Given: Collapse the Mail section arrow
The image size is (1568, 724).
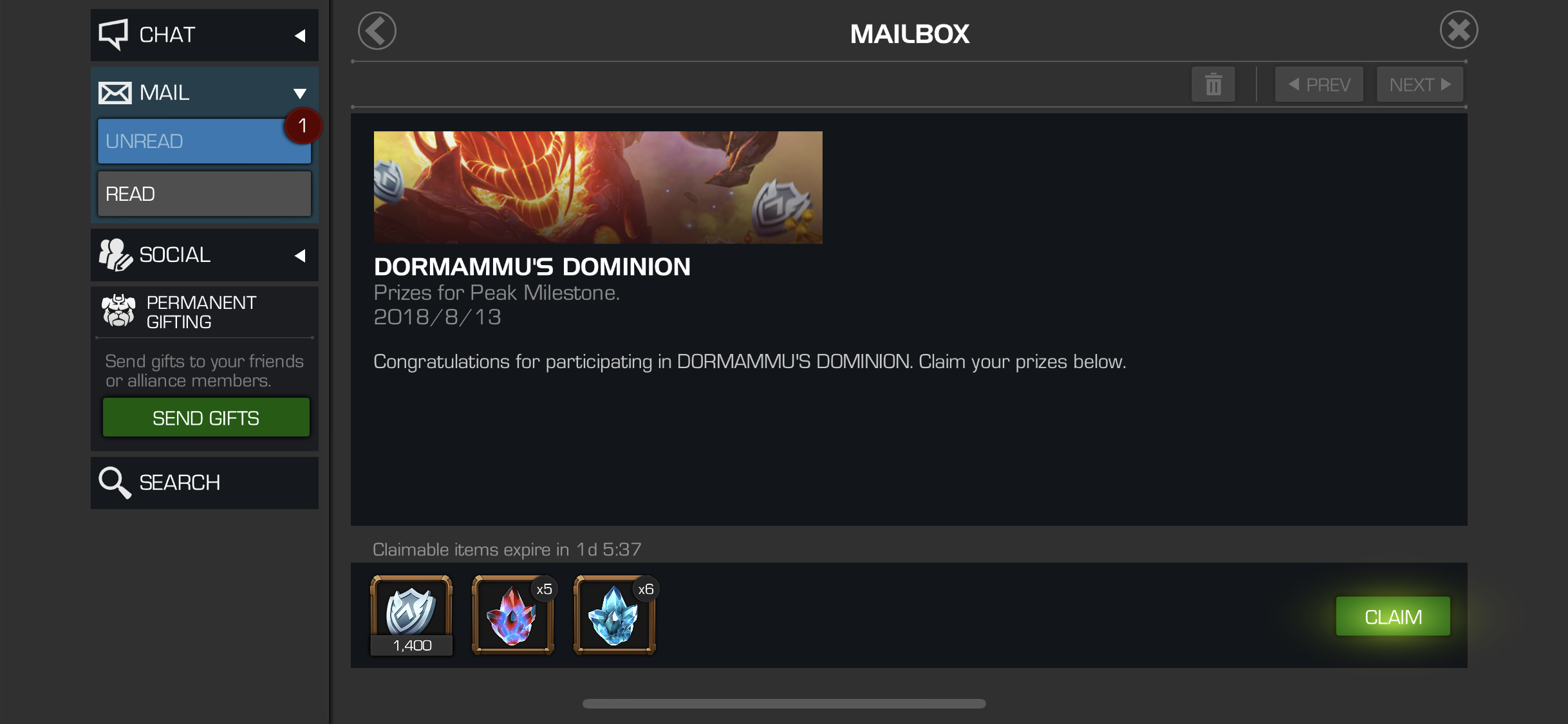Looking at the screenshot, I should (300, 93).
